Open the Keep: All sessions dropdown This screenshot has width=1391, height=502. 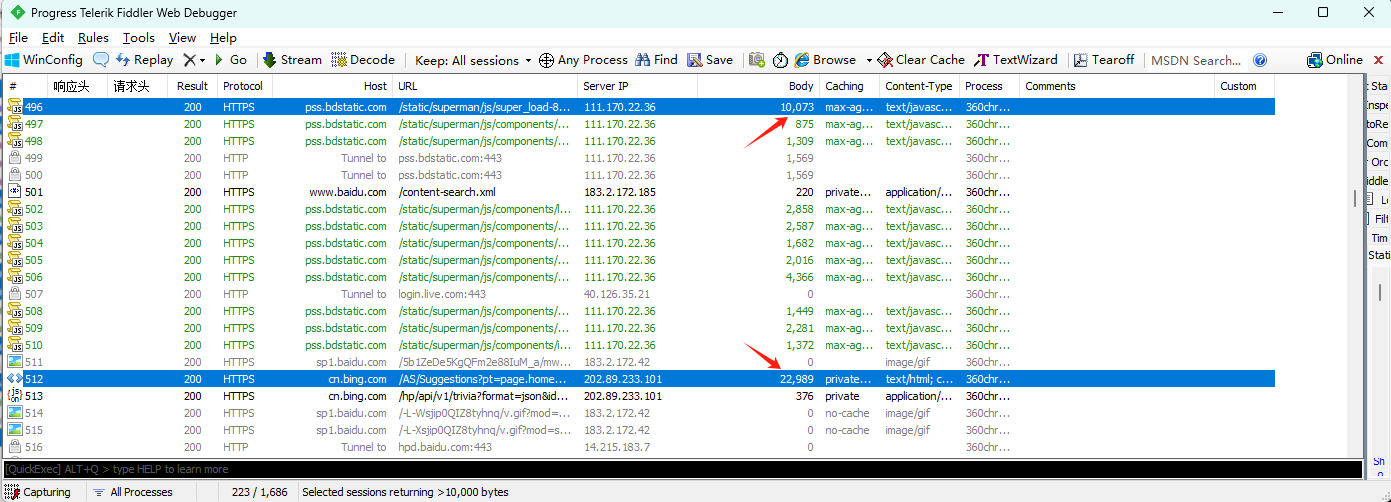473,60
